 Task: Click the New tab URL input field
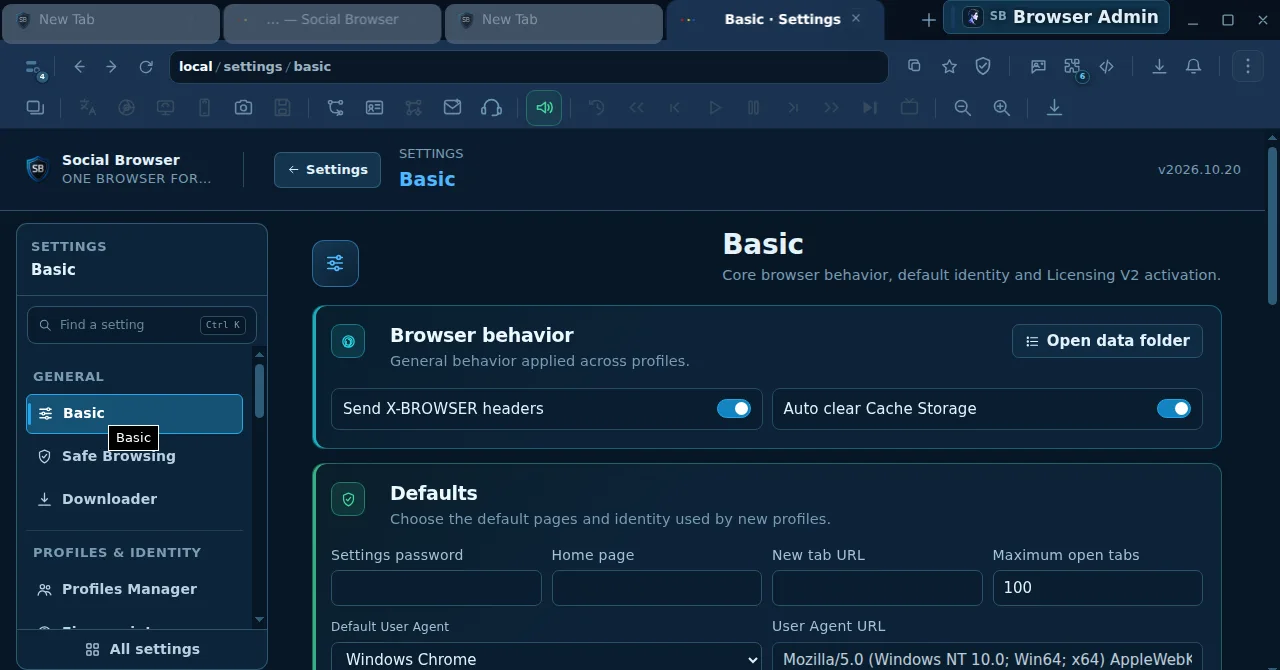pos(877,588)
